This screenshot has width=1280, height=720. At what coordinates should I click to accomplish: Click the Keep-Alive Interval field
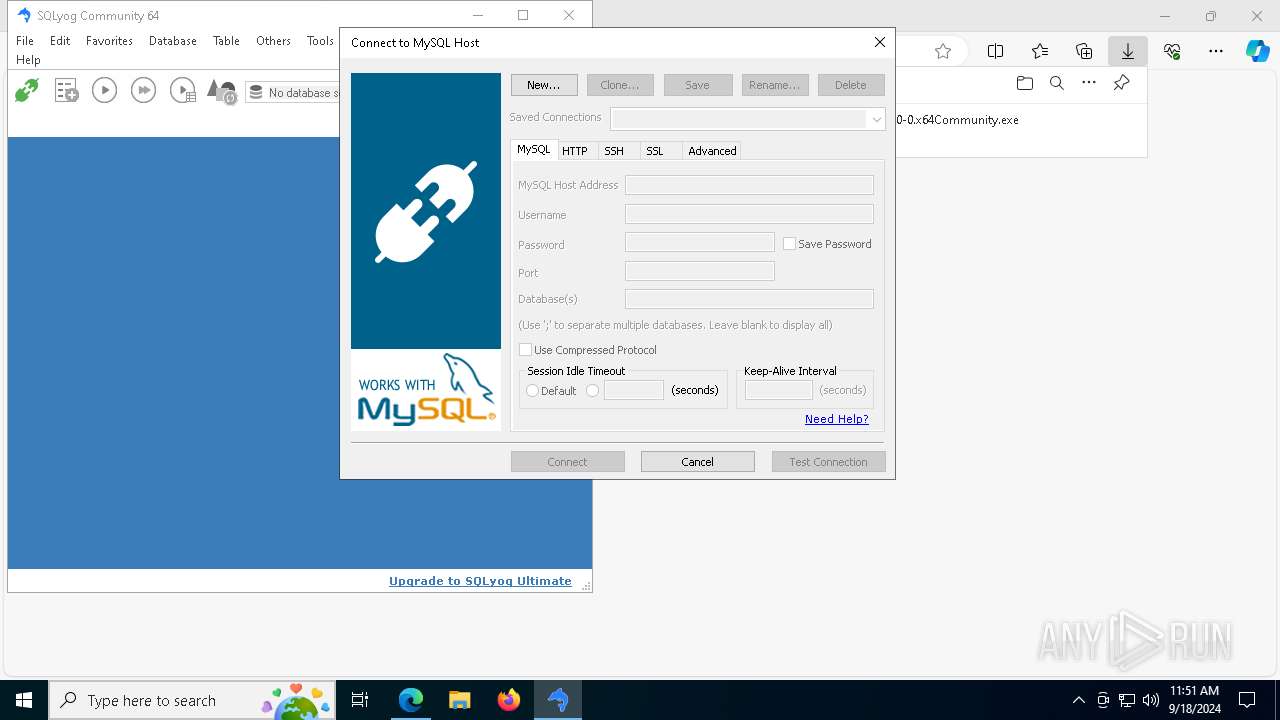778,390
